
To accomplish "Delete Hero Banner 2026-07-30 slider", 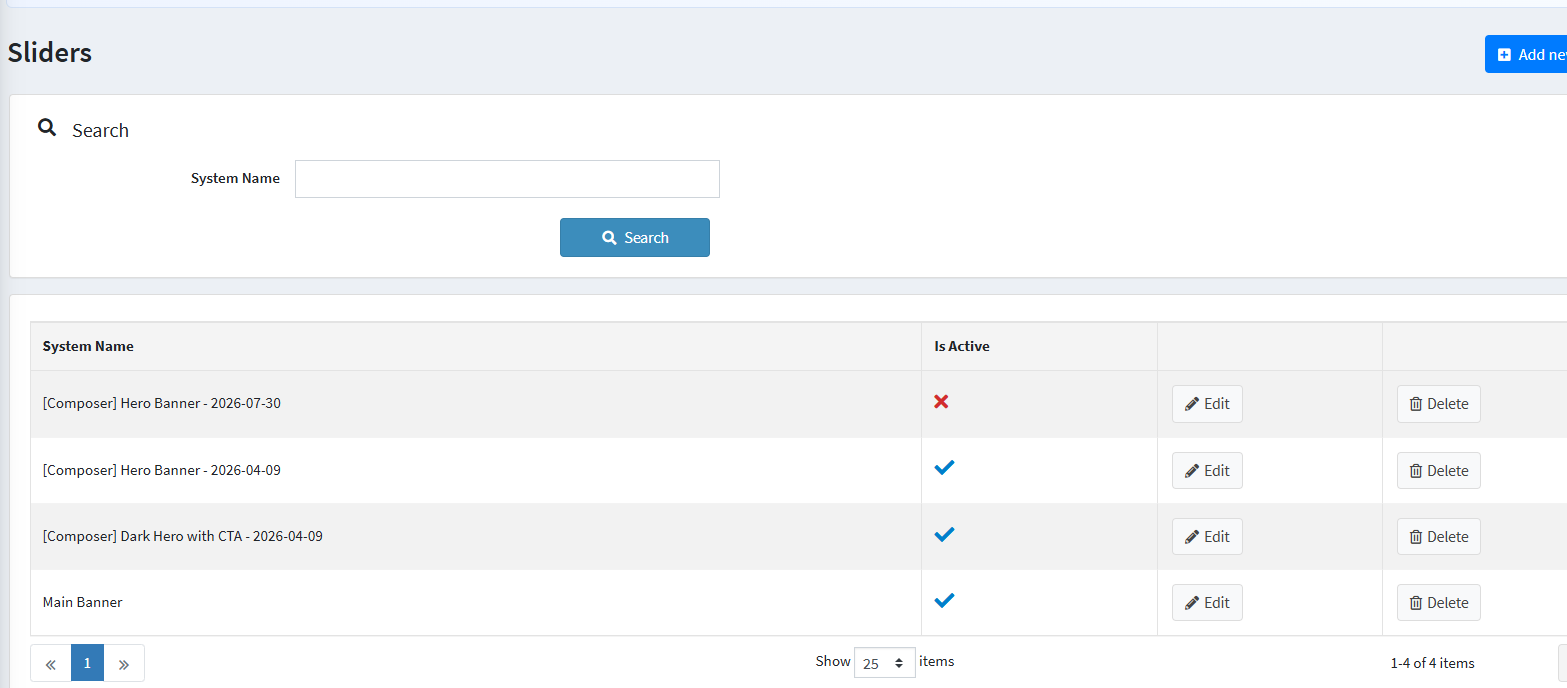I will click(x=1439, y=404).
